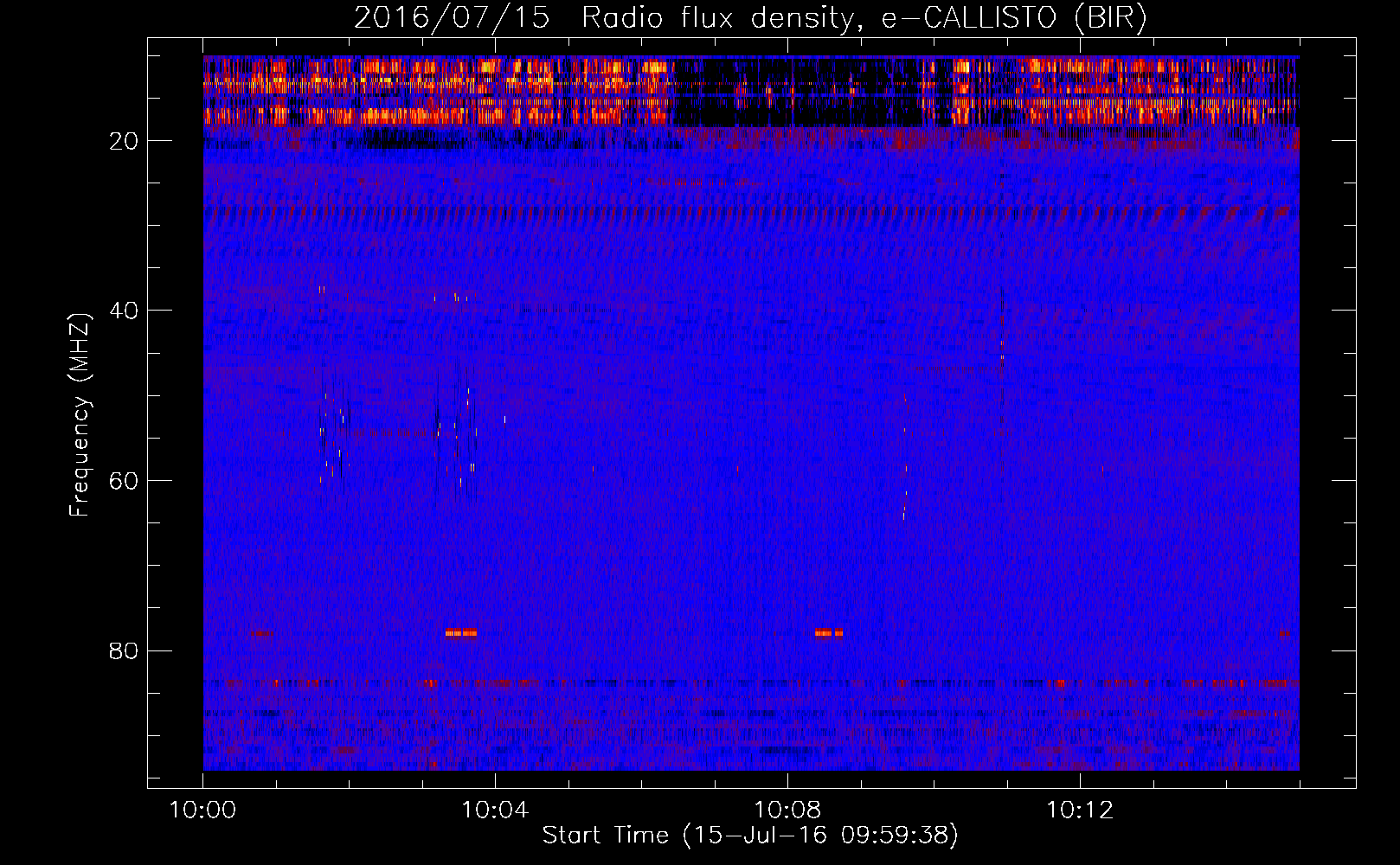
Task: Click the 10:12 time tick label
Action: pyautogui.click(x=1080, y=811)
